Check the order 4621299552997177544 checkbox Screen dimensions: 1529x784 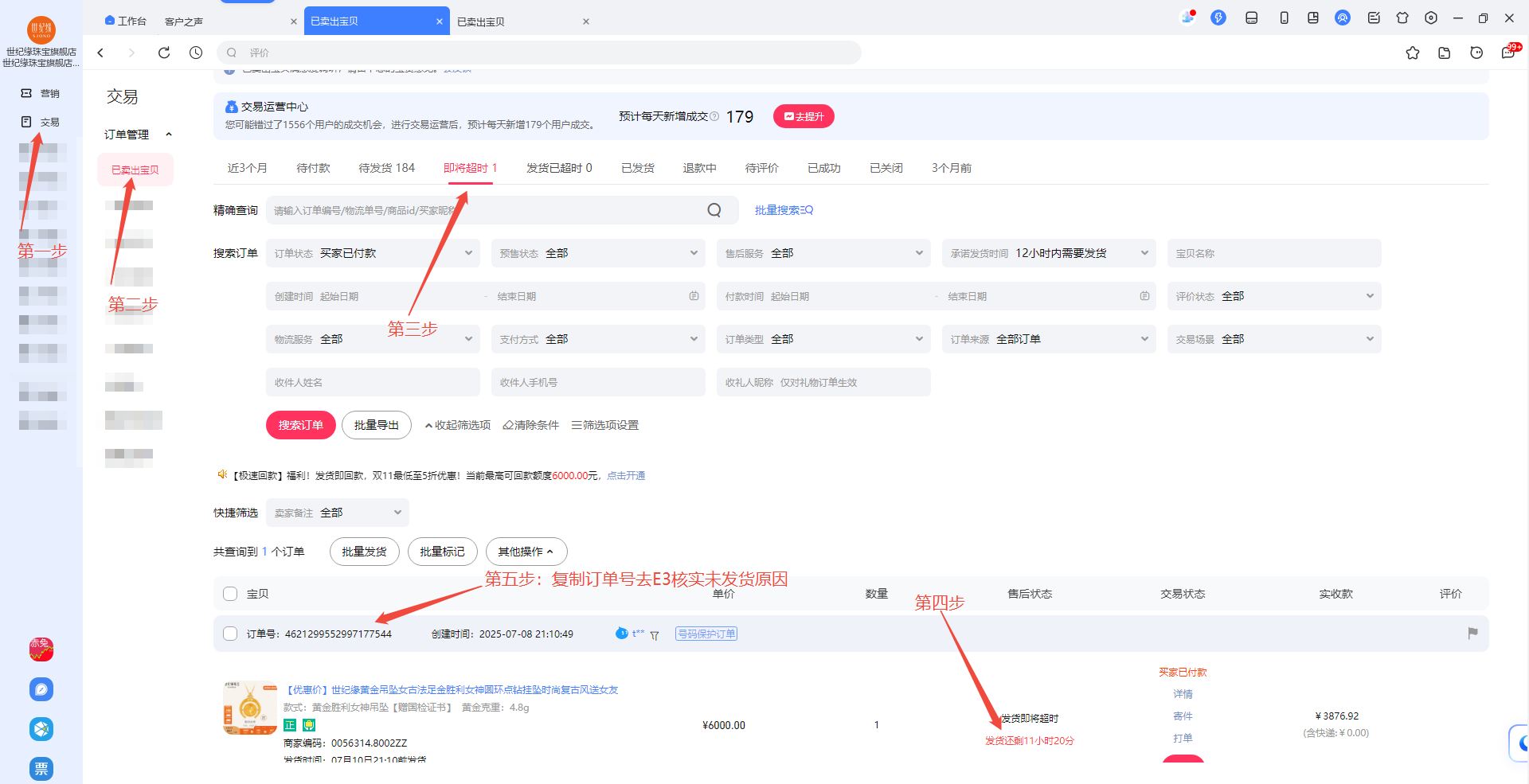[x=230, y=634]
